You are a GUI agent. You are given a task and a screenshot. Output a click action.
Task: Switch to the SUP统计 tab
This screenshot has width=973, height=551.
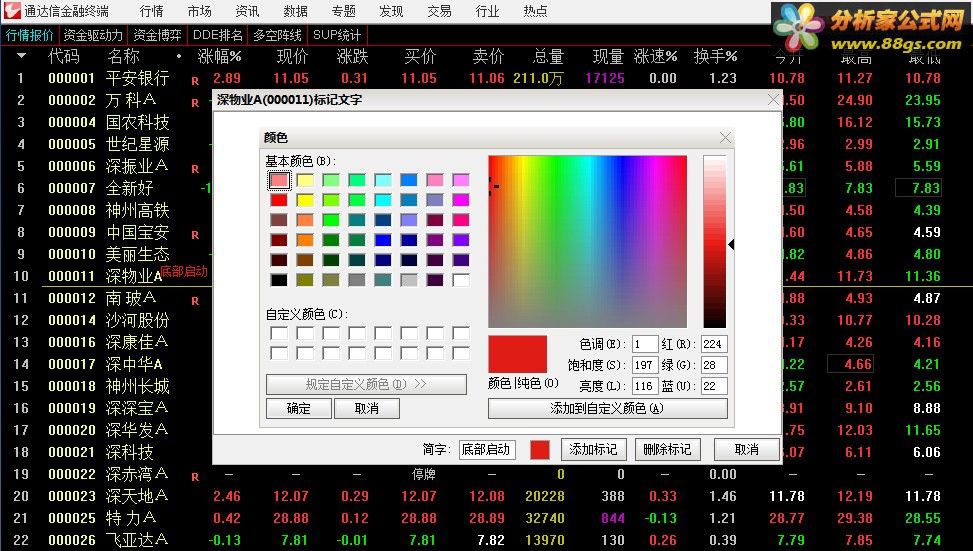point(336,35)
